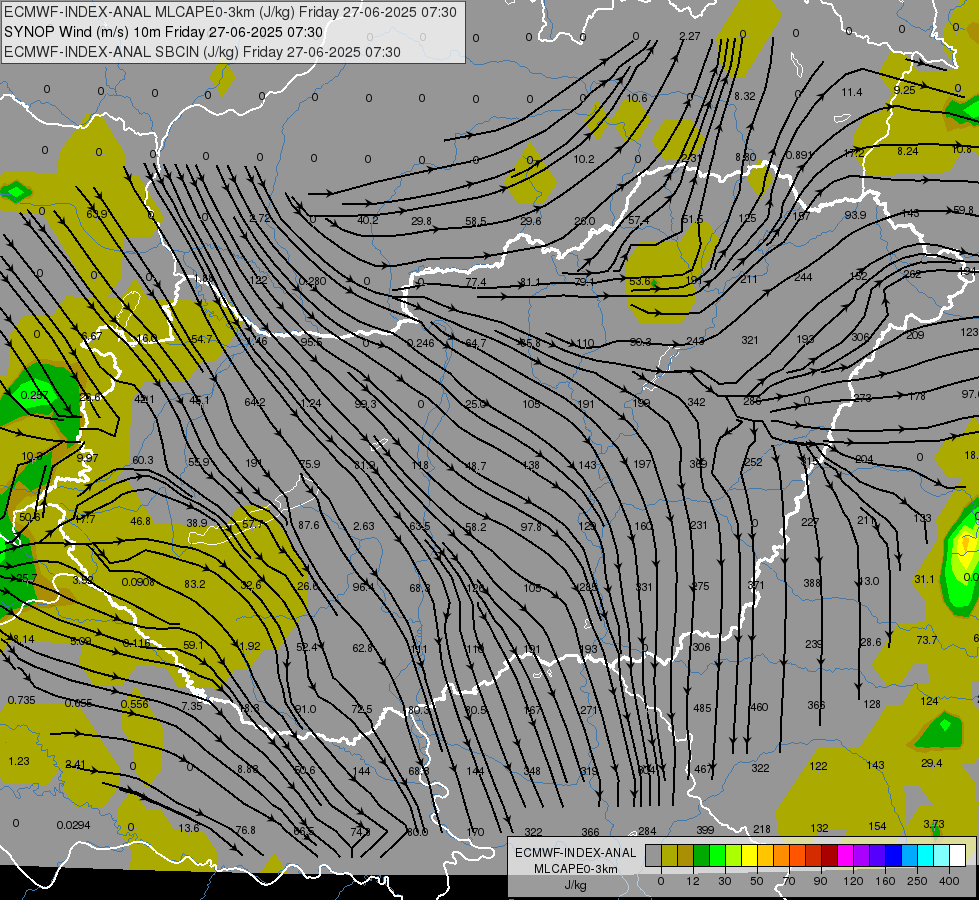Viewport: 979px width, 900px height.
Task: Click the map value 218
Action: 762,829
